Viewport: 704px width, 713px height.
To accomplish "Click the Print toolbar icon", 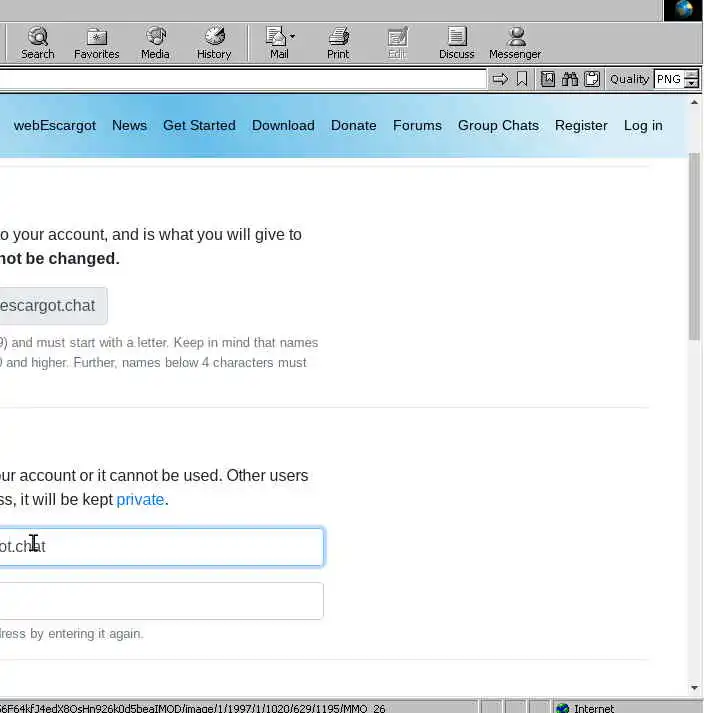I will pos(338,43).
